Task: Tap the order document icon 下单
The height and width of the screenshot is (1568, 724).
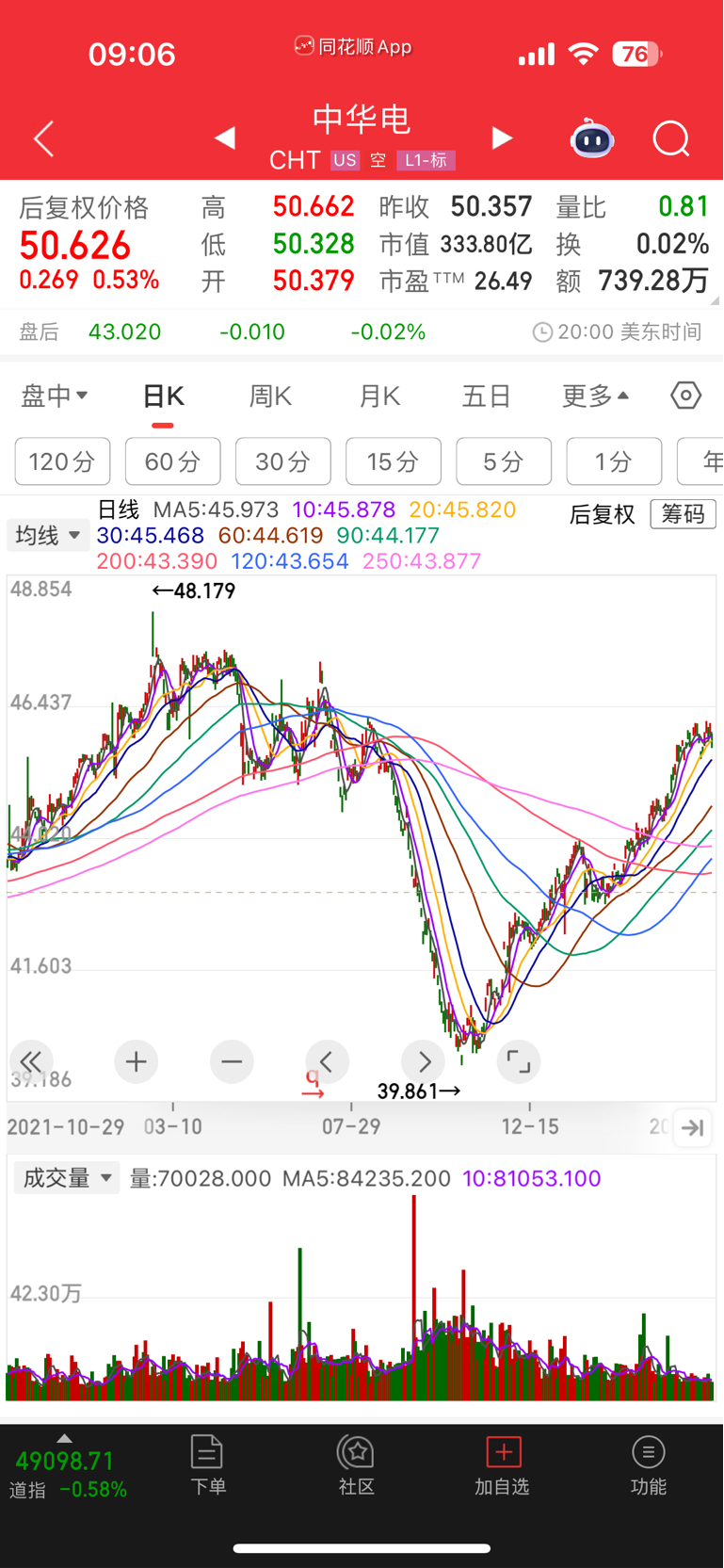Action: coord(207,1464)
